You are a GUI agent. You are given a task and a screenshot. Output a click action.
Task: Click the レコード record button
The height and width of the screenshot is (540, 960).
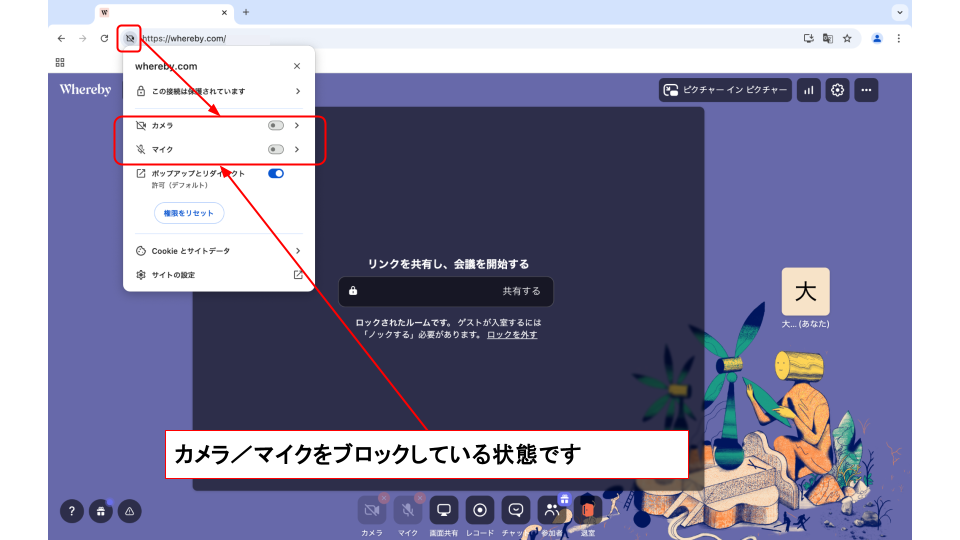480,510
